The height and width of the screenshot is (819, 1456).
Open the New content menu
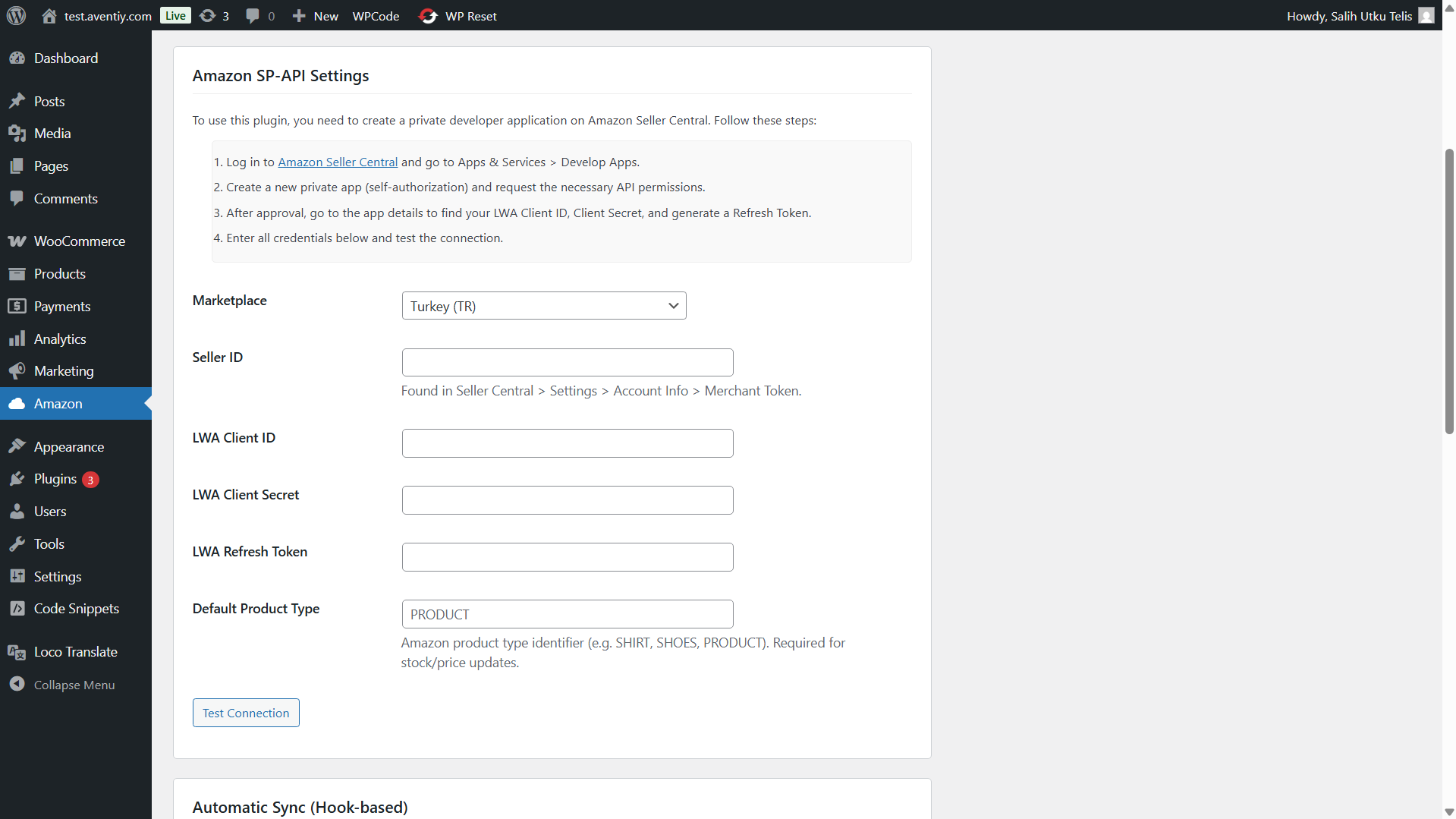point(314,15)
